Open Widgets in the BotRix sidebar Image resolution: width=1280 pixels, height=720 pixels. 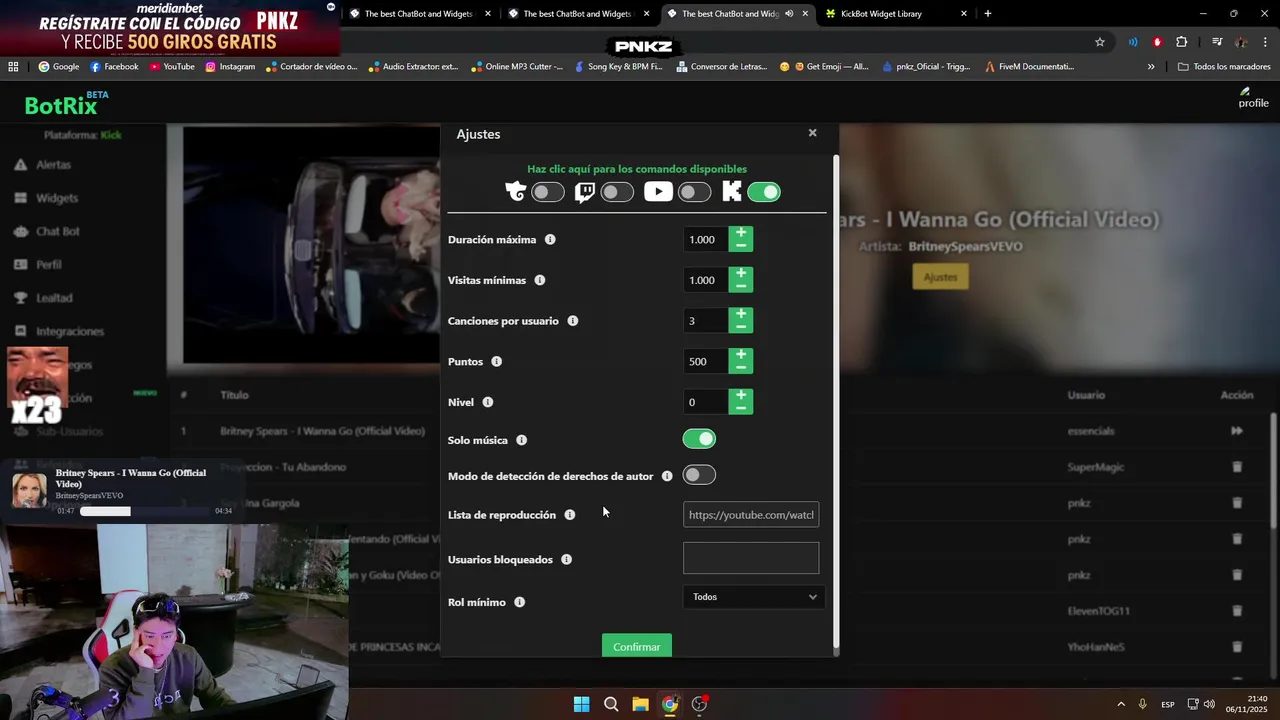click(x=57, y=198)
